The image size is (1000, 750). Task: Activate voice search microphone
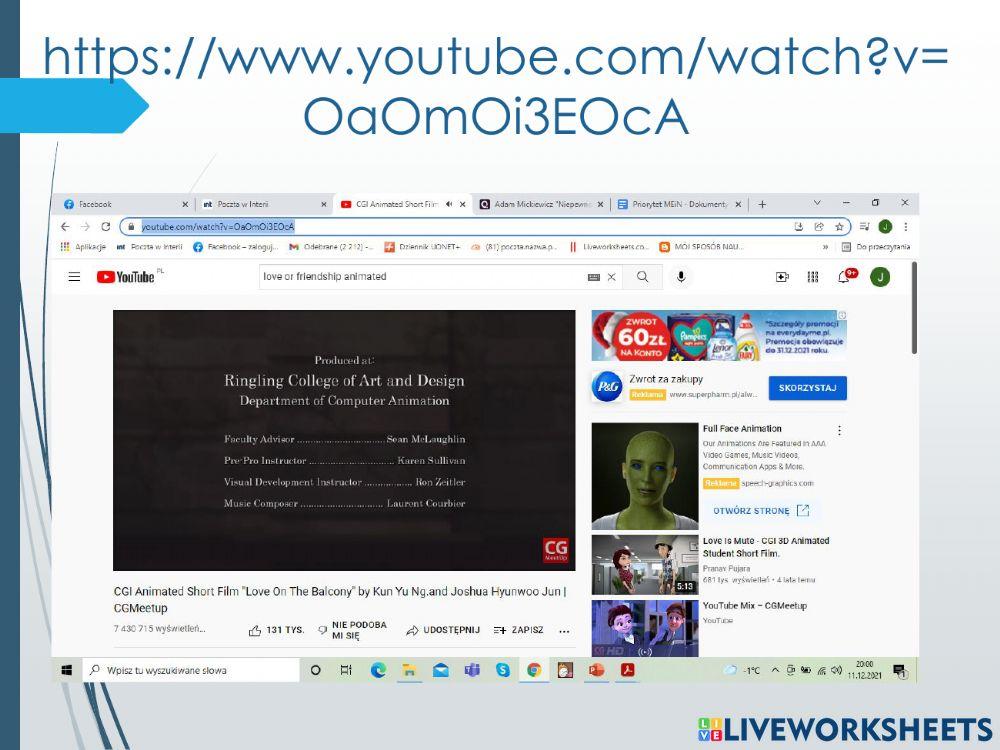point(681,277)
